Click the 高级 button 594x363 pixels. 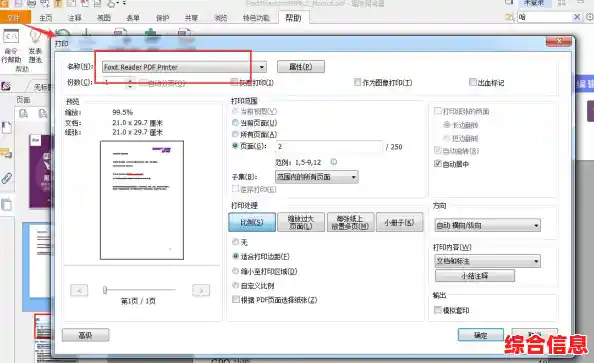pyautogui.click(x=86, y=335)
